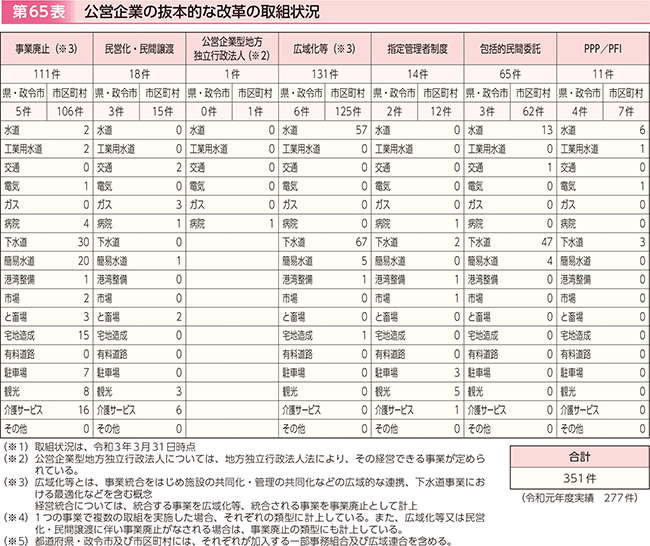Viewport: 650px width, 546px height.
Task: Click the 106件 municipality count cell
Action: click(70, 112)
